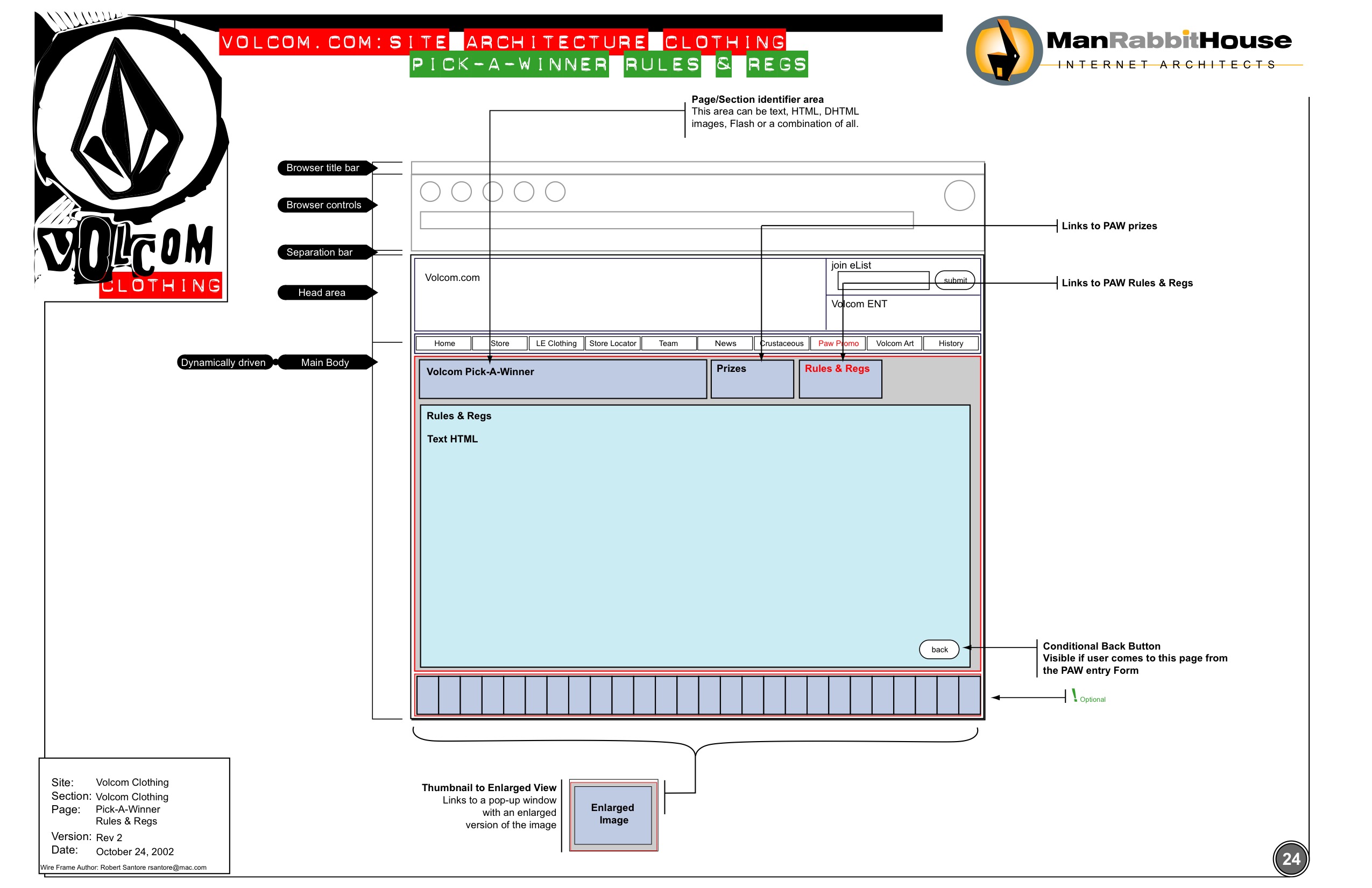The image size is (1372, 888).
Task: Click the page number 24 badge
Action: click(1291, 859)
